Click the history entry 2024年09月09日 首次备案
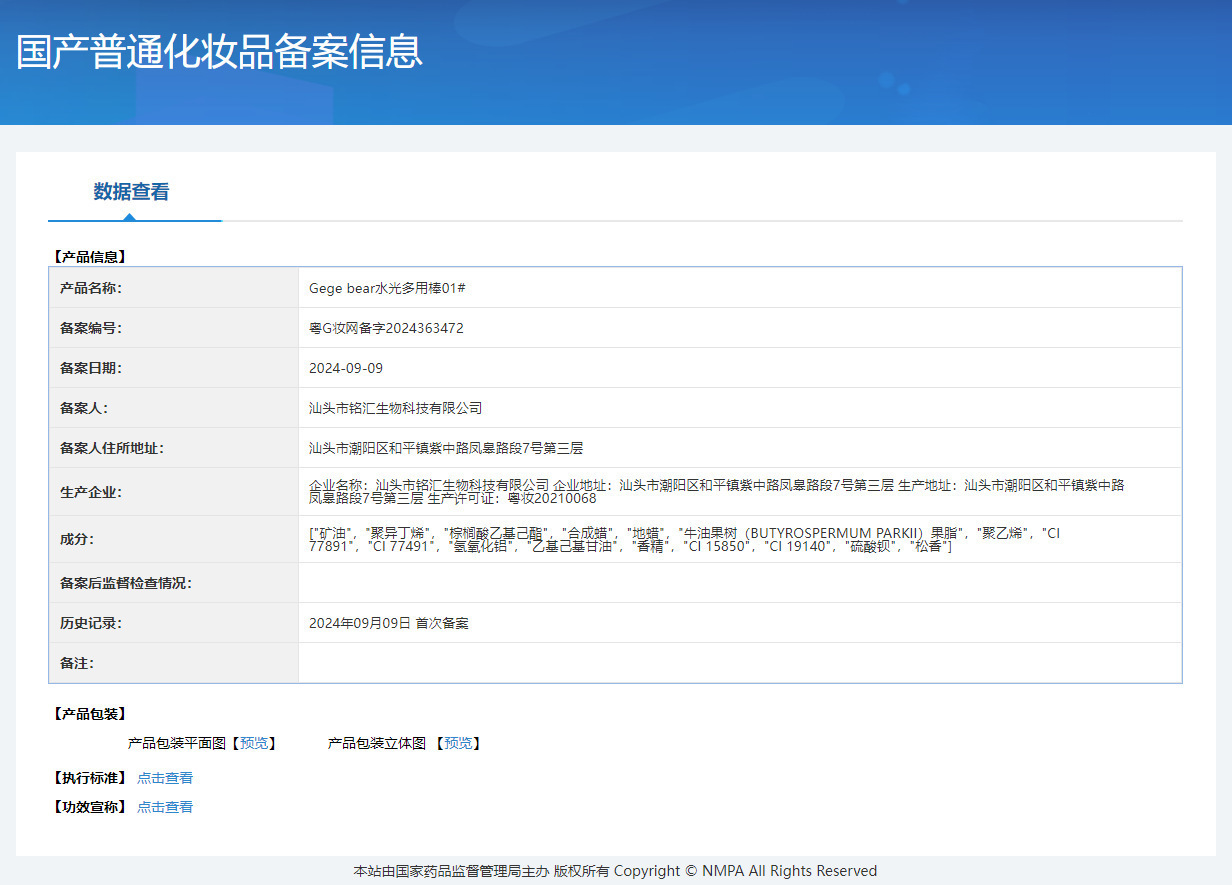 [389, 623]
